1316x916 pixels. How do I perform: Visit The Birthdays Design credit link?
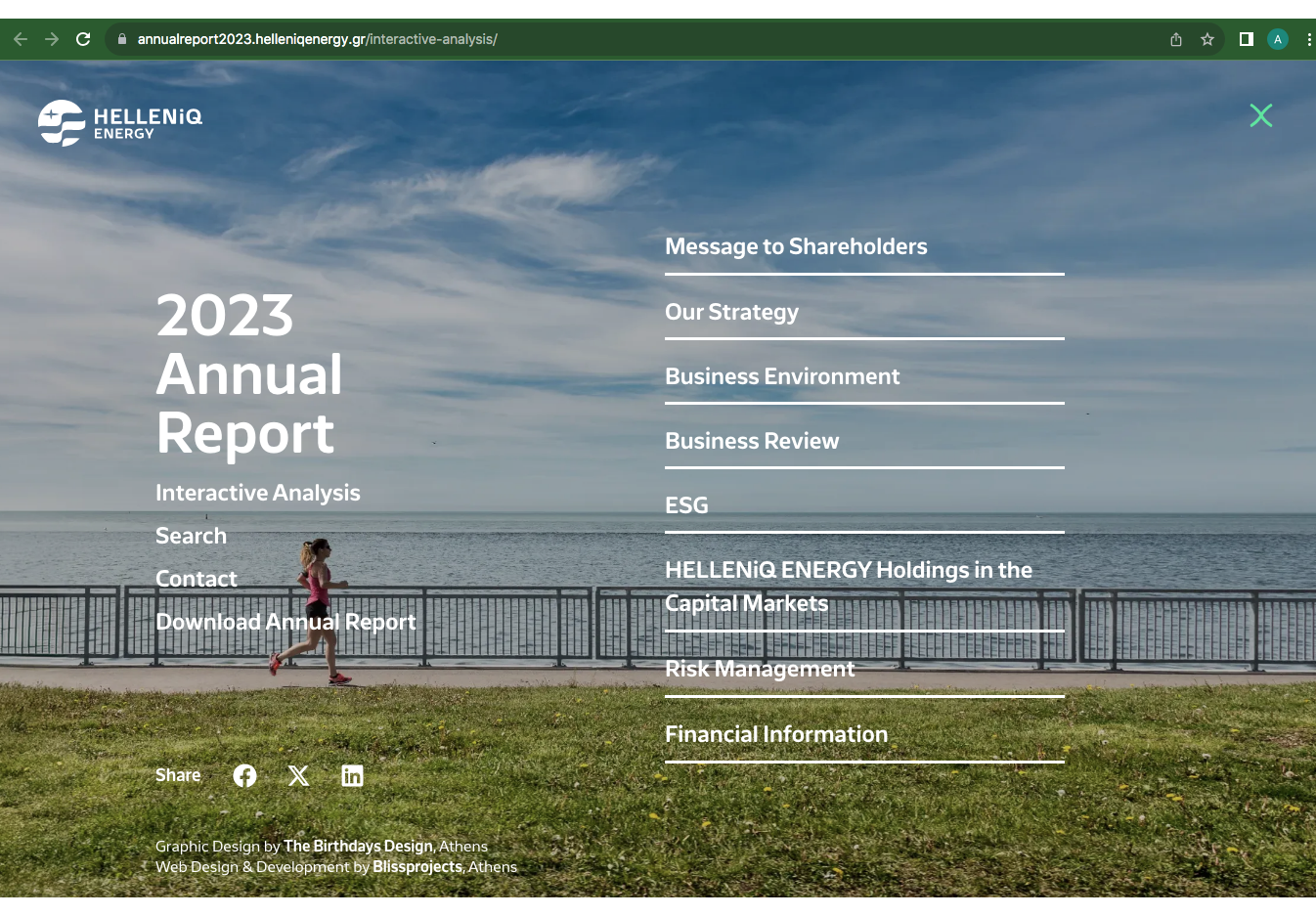358,846
